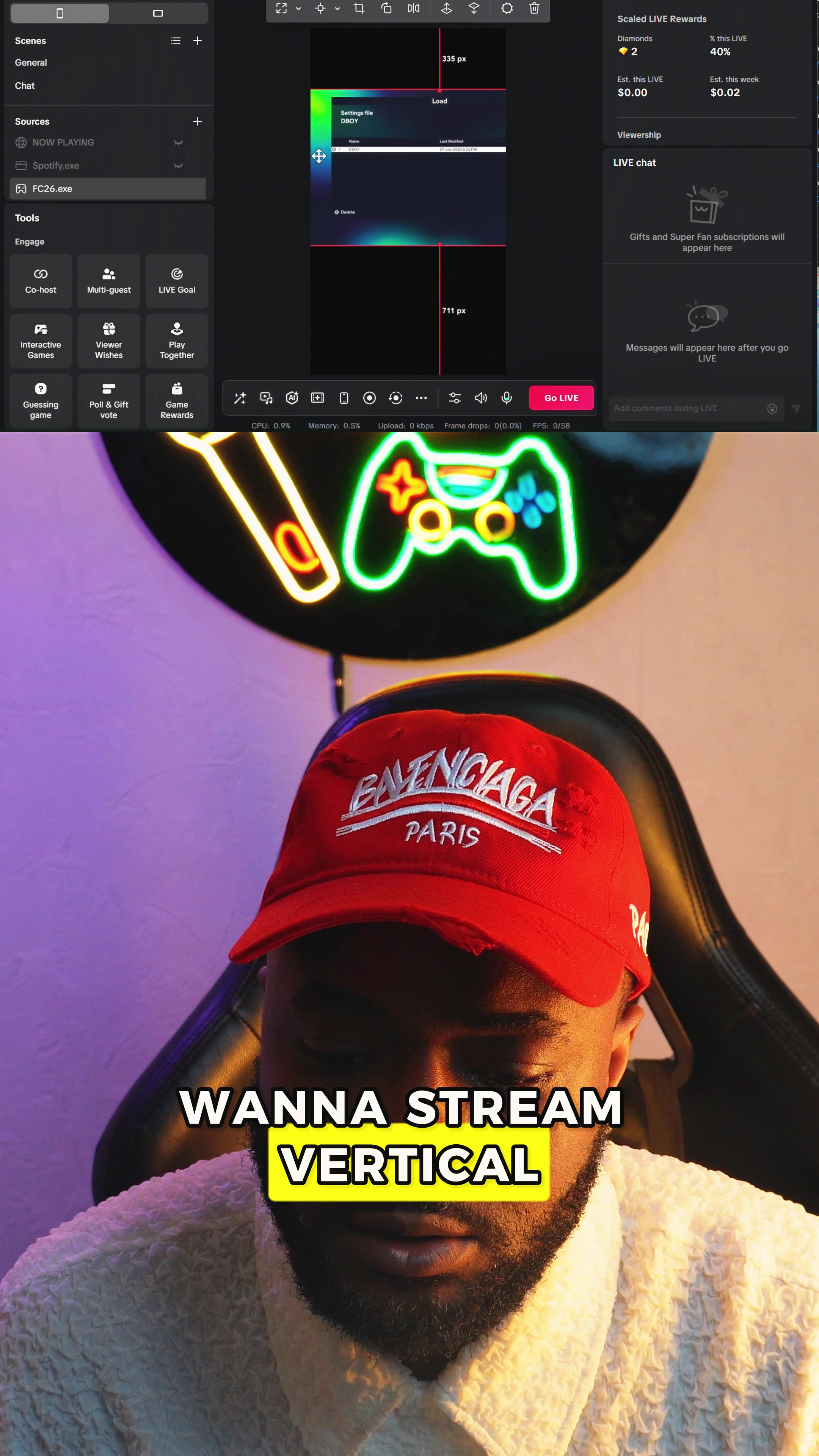Select the Spotify.exe source

107,166
